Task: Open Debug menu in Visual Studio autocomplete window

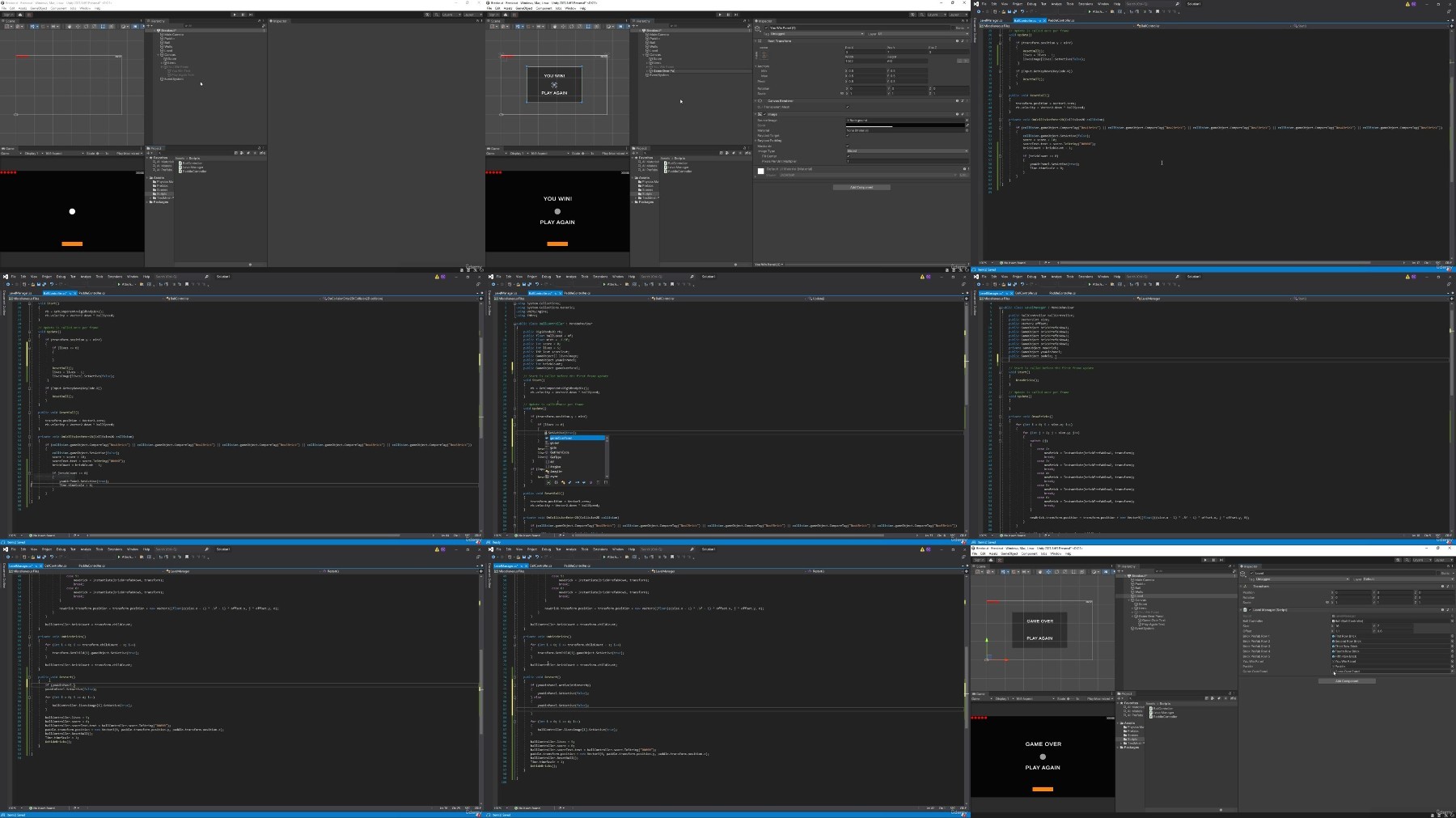Action: (546, 277)
